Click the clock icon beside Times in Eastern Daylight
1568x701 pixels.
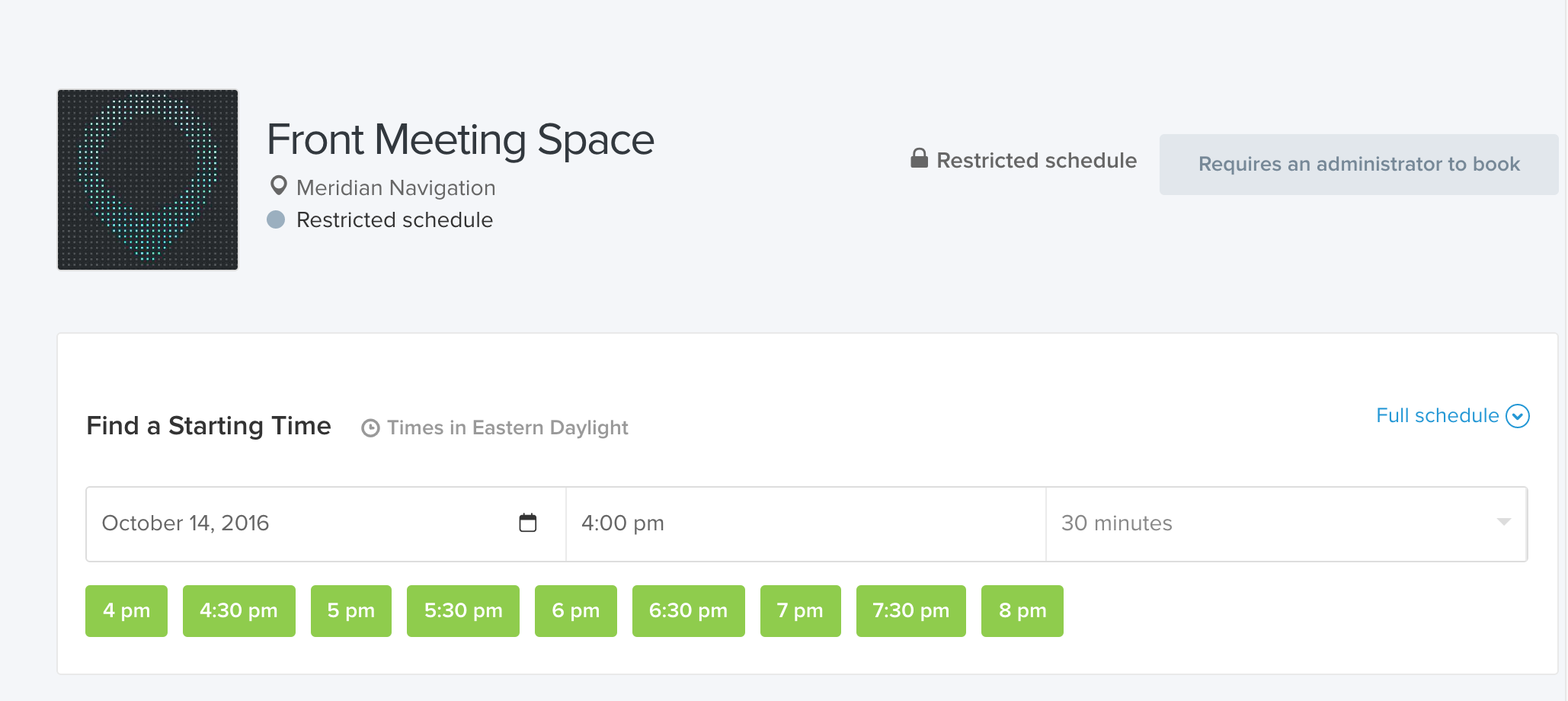[x=370, y=428]
